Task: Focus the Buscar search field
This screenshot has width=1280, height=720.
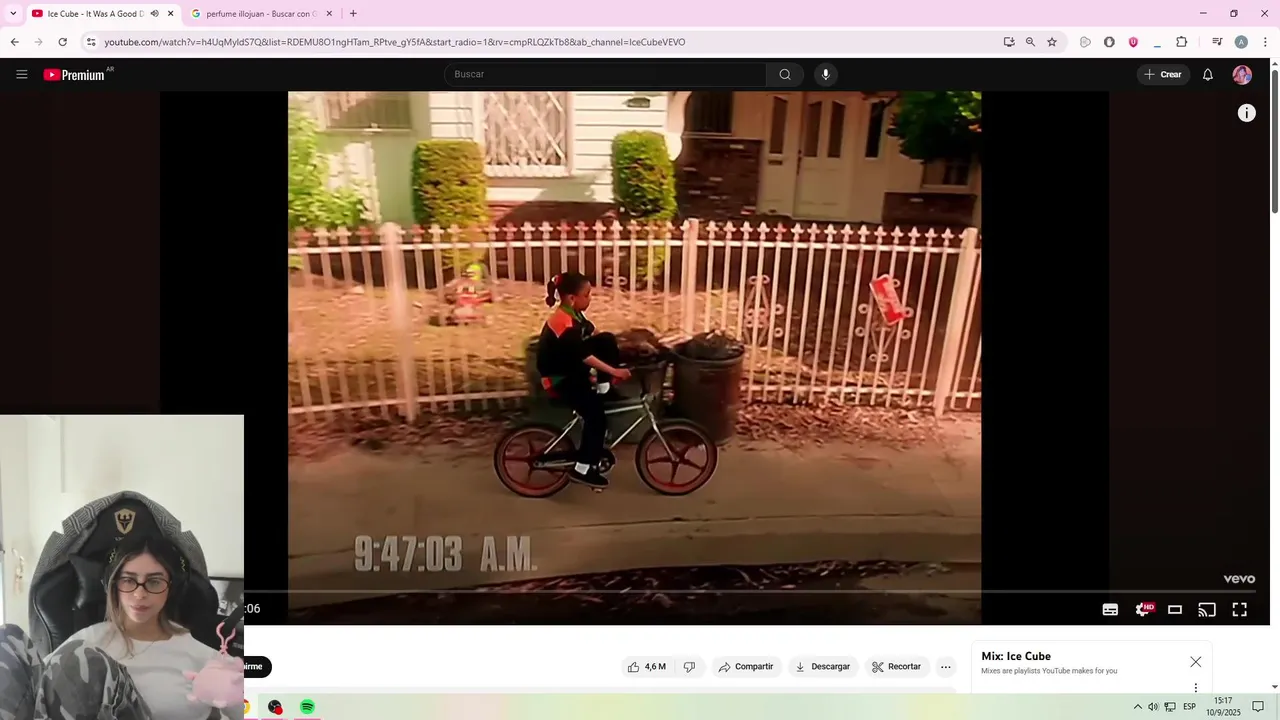Action: click(x=605, y=74)
